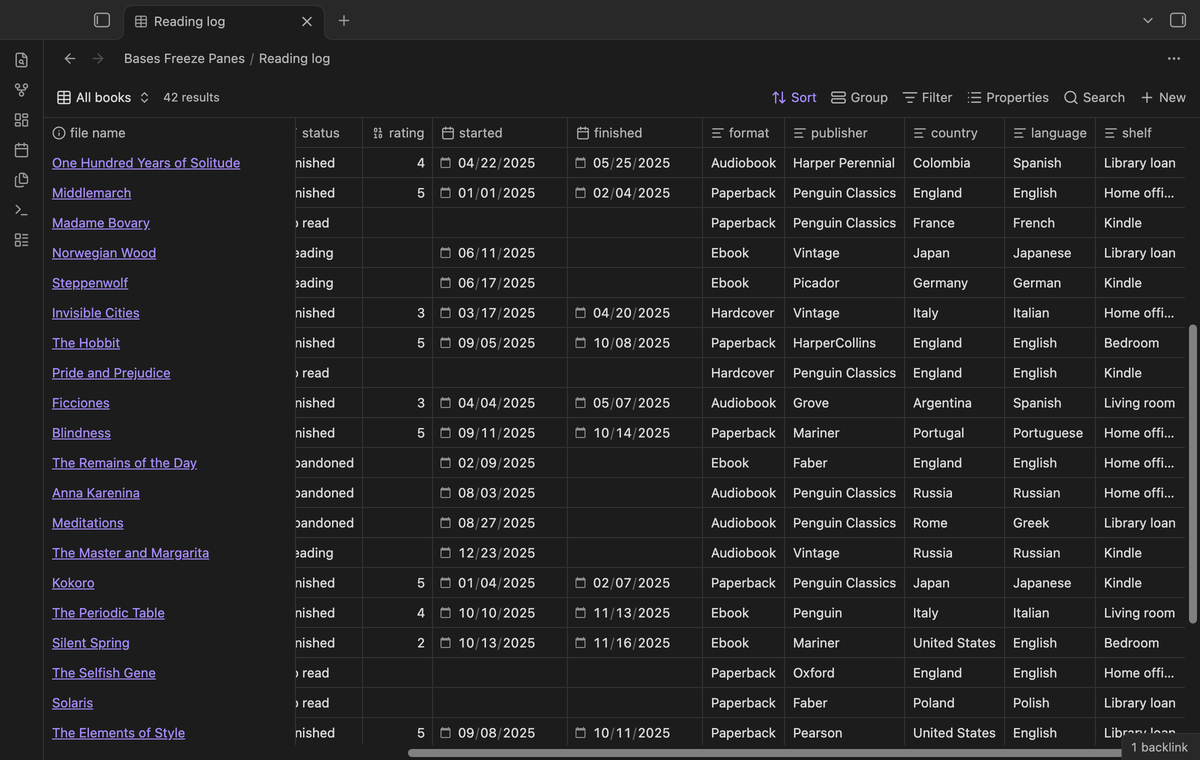Viewport: 1200px width, 760px height.
Task: Open The Remains of the Day link
Action: coord(124,463)
